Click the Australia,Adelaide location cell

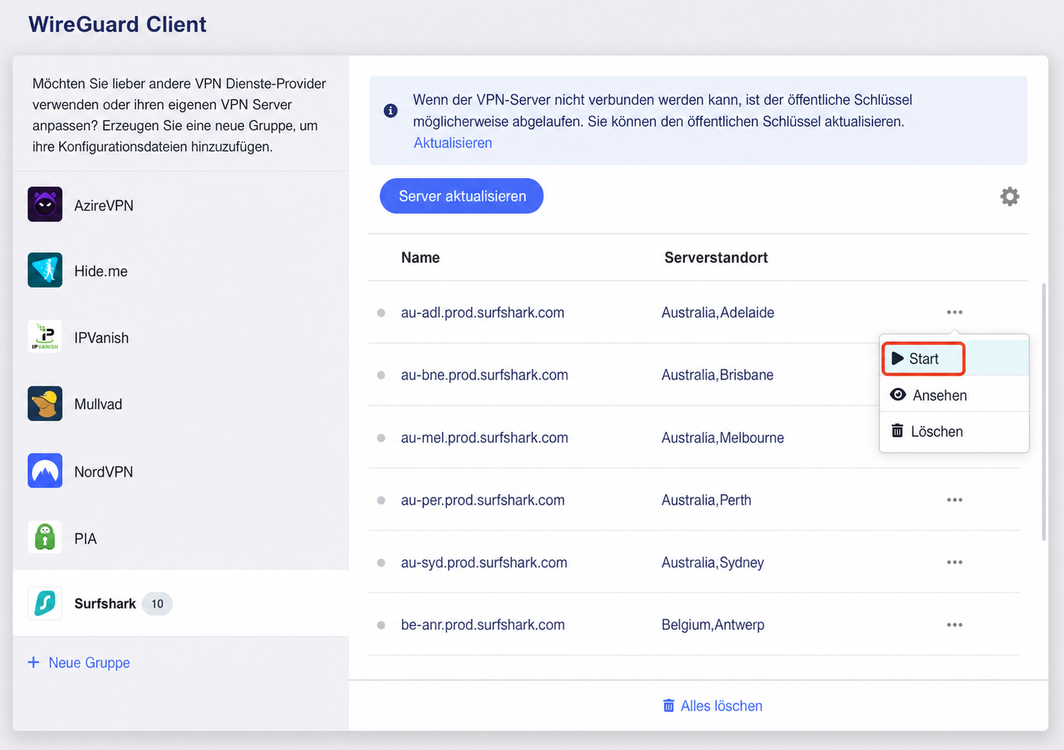coord(718,313)
